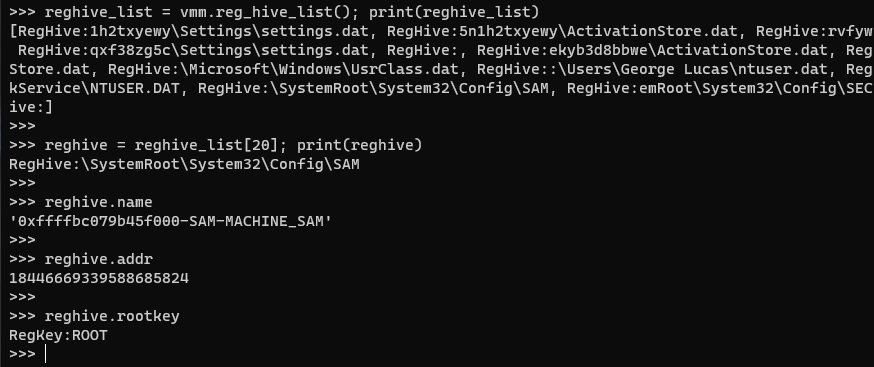Click the reghive.addr command
Screen dimensions: 874x367
(99, 259)
